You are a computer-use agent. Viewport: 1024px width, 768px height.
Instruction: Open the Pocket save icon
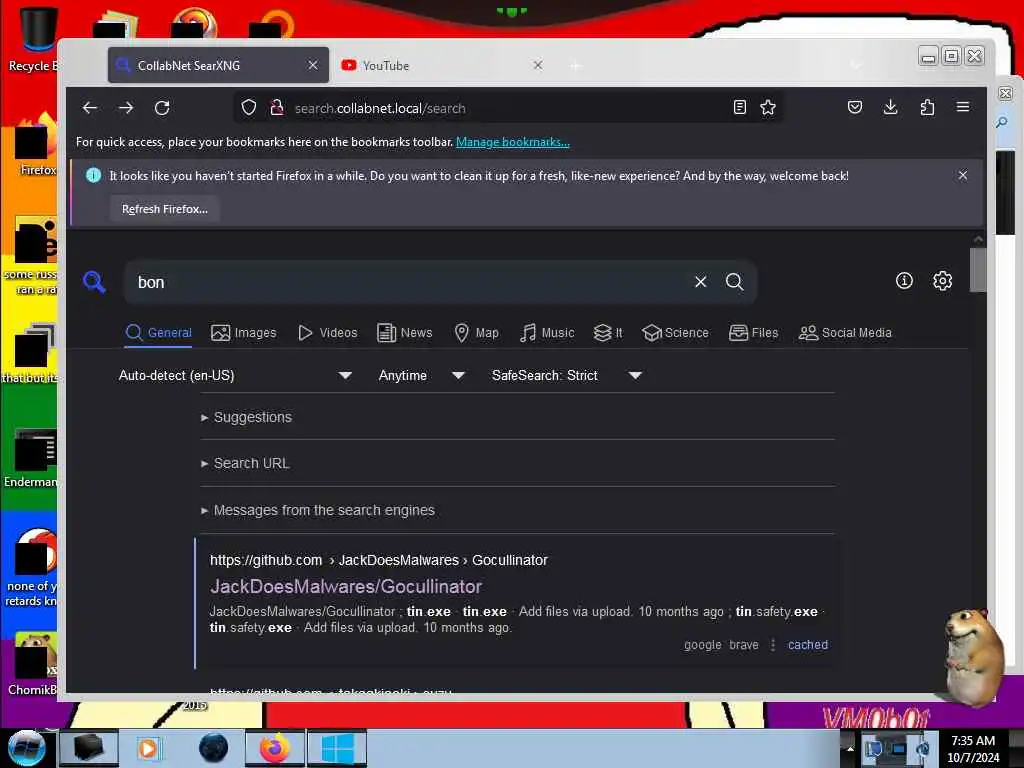tap(855, 107)
